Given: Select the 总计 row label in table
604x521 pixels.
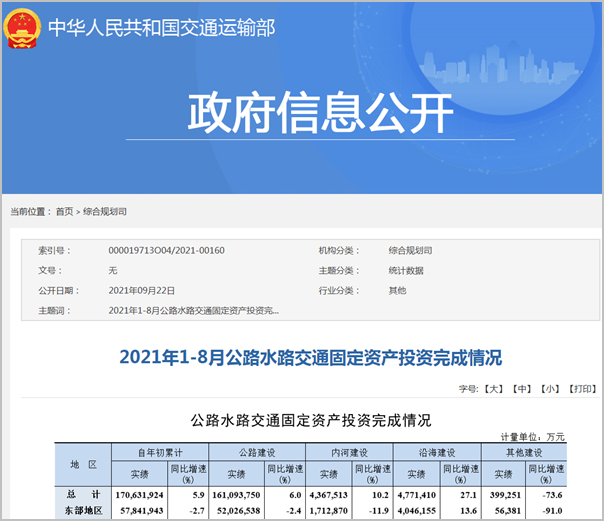Looking at the screenshot, I should point(83,494).
